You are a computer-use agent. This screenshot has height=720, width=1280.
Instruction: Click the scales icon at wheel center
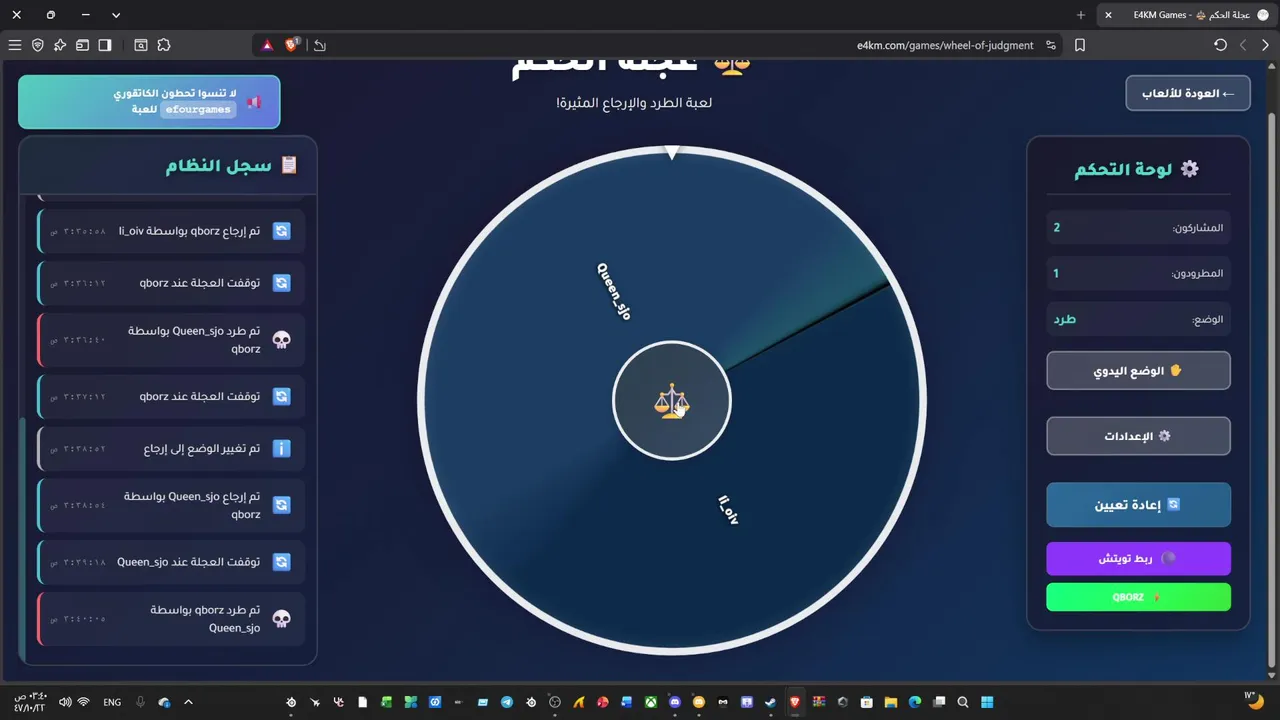pyautogui.click(x=671, y=401)
